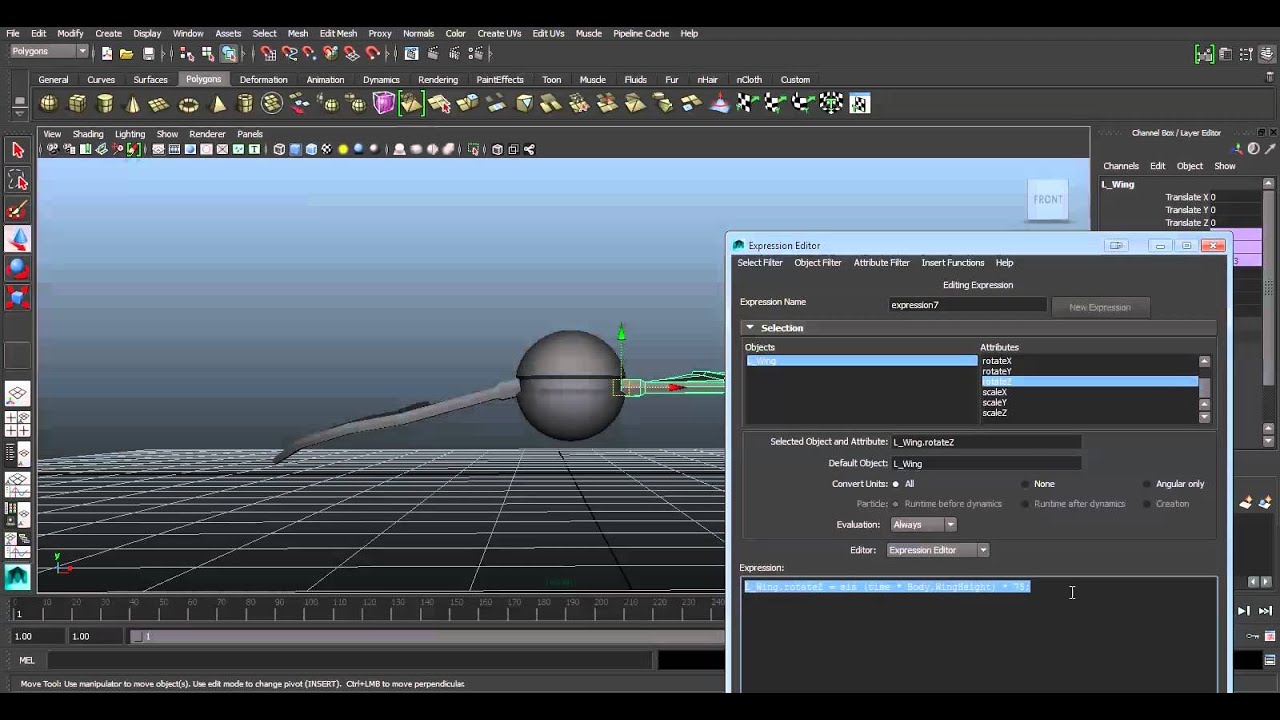
Task: Choose the Paint Selection brush tool
Action: coord(17,210)
